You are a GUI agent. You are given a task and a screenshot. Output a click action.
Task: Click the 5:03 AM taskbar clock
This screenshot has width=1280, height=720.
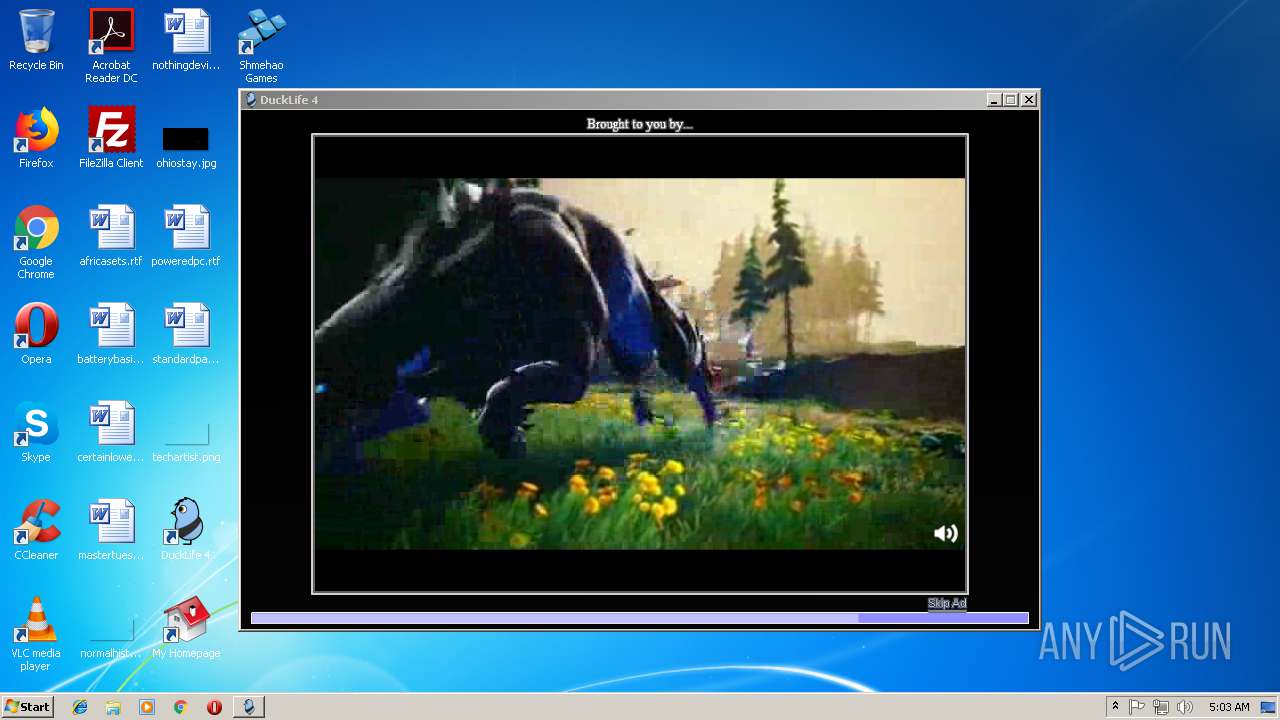click(1229, 707)
